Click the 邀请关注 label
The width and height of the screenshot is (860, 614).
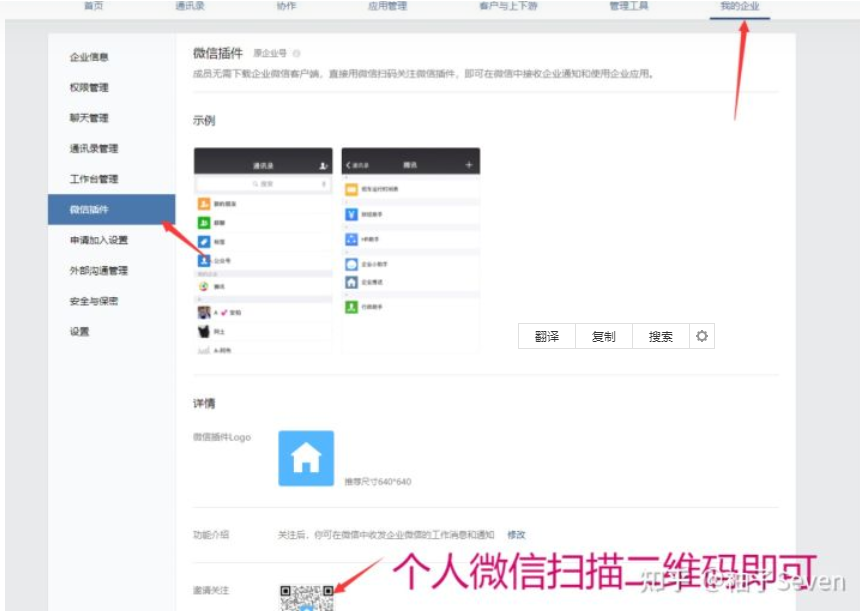coord(211,590)
